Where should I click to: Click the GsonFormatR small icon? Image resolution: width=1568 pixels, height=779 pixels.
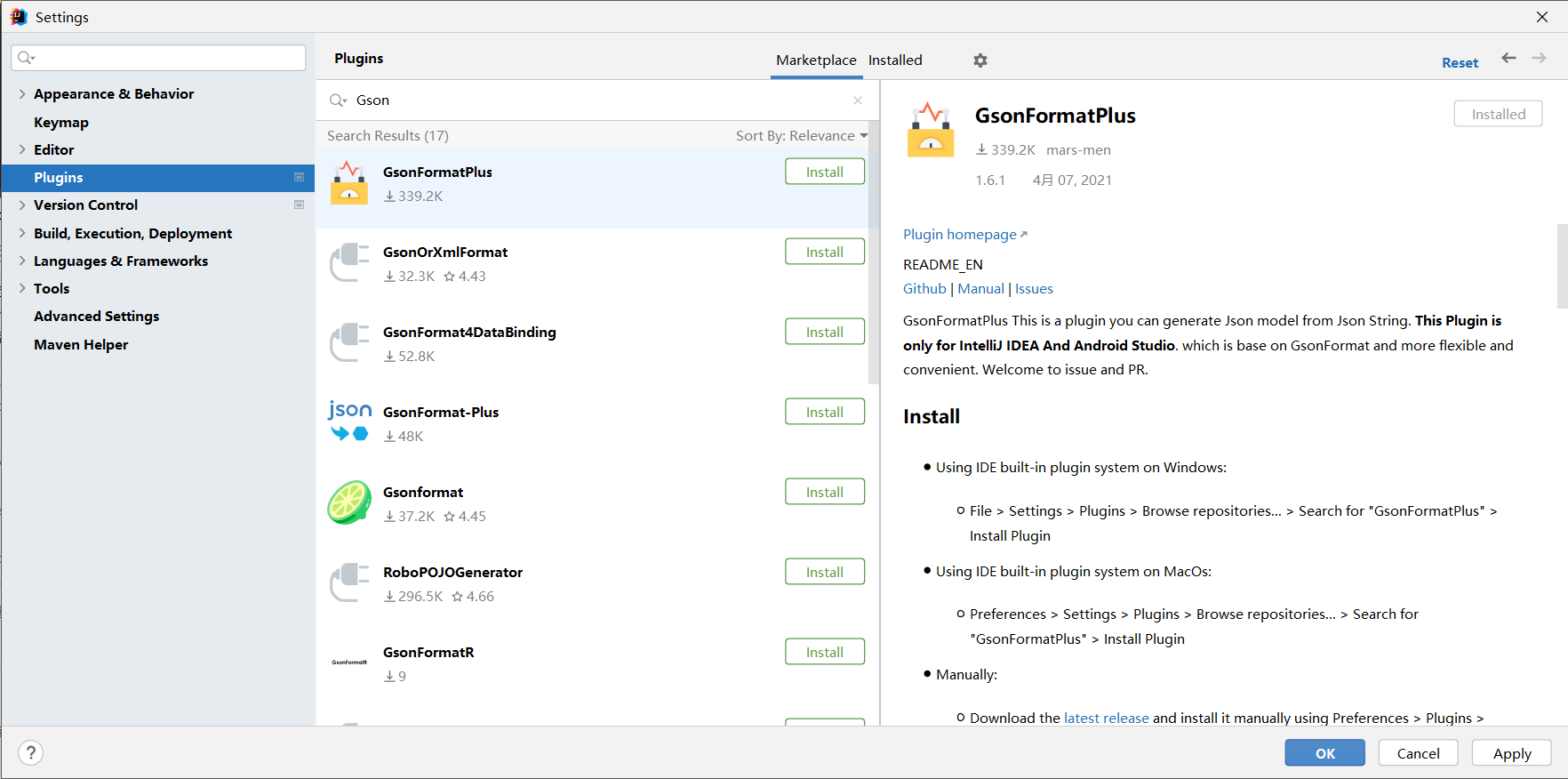pyautogui.click(x=349, y=663)
